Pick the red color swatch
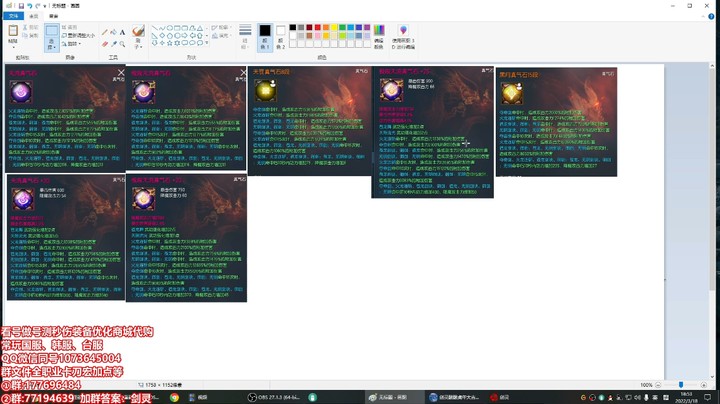The width and height of the screenshot is (720, 404). [317, 28]
